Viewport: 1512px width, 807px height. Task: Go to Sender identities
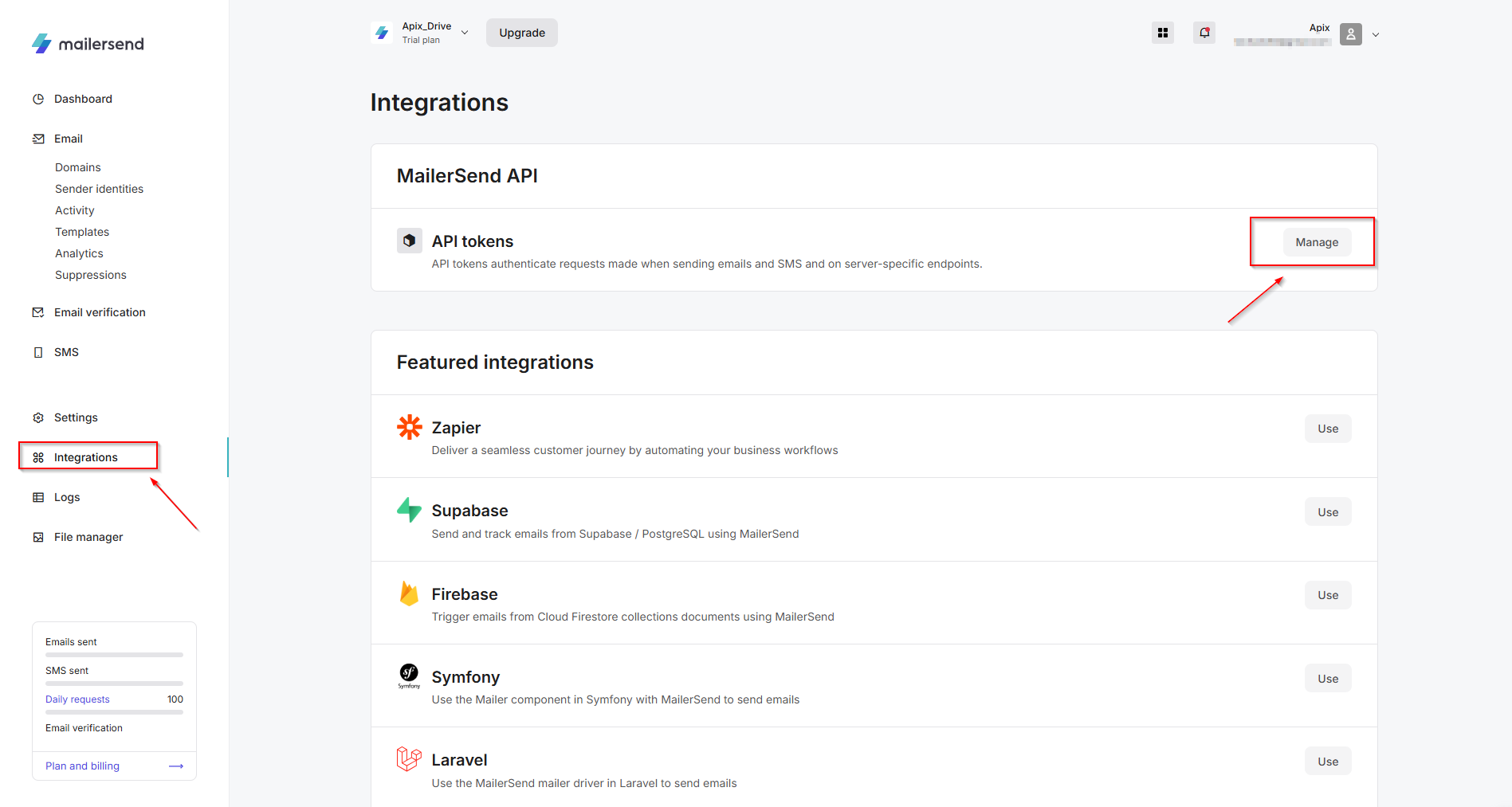tap(100, 189)
